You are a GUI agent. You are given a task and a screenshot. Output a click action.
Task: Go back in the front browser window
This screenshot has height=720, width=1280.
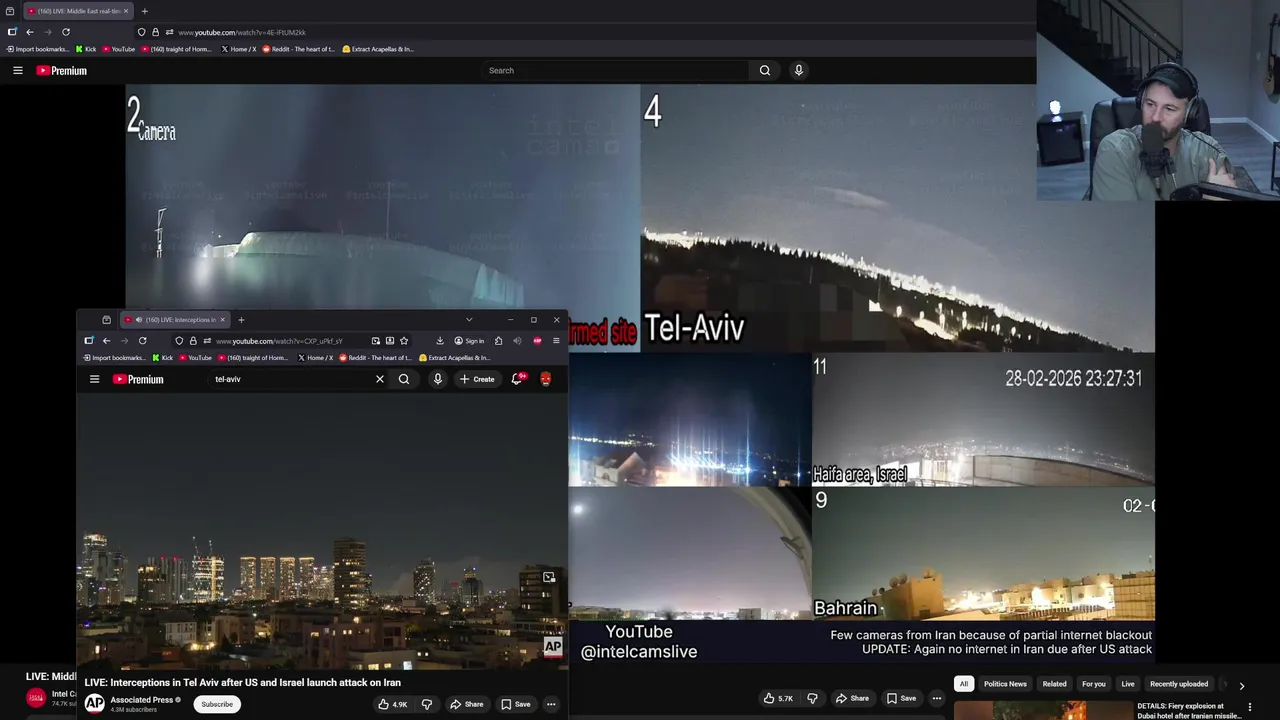[106, 341]
